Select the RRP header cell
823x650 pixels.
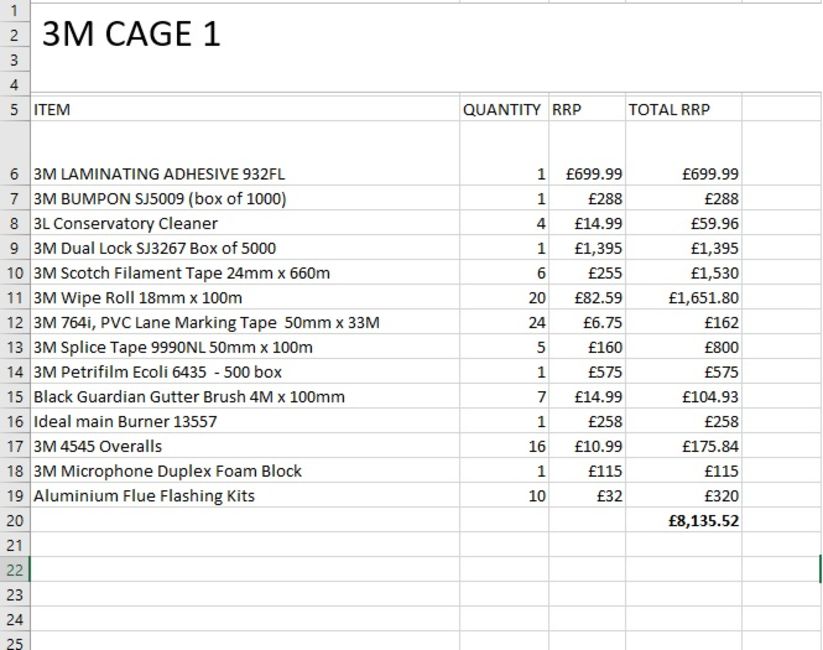click(x=587, y=109)
